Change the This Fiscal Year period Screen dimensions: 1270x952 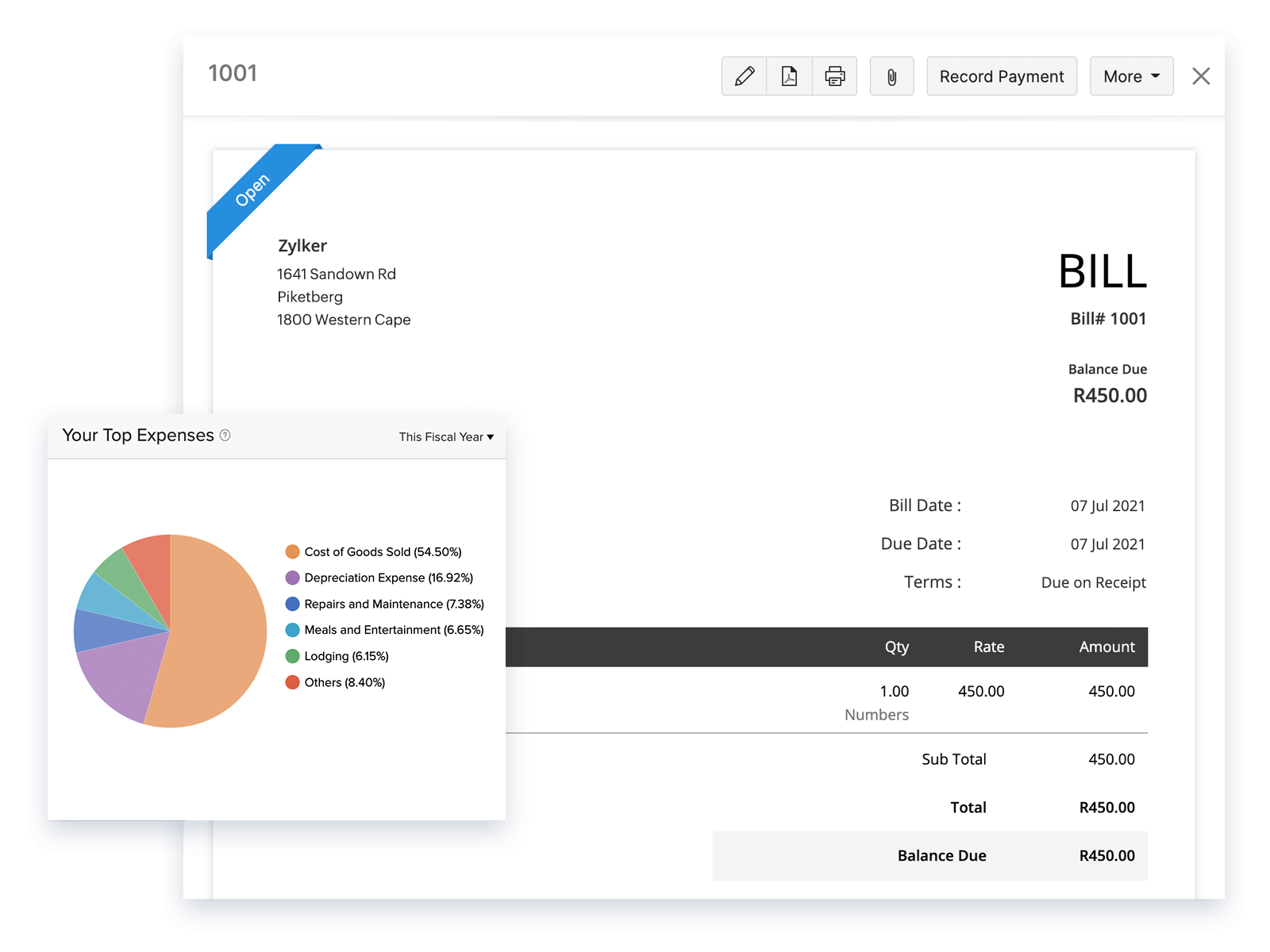446,436
